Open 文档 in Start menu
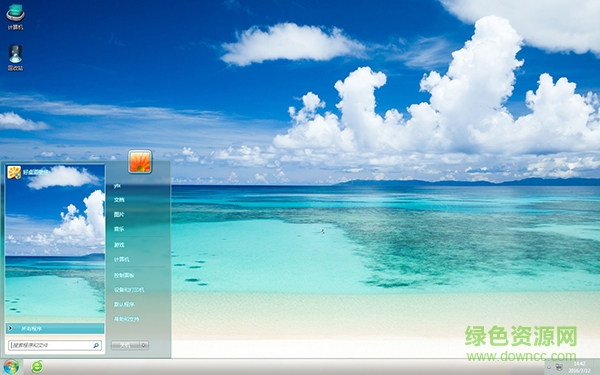Image resolution: width=600 pixels, height=375 pixels. click(119, 200)
